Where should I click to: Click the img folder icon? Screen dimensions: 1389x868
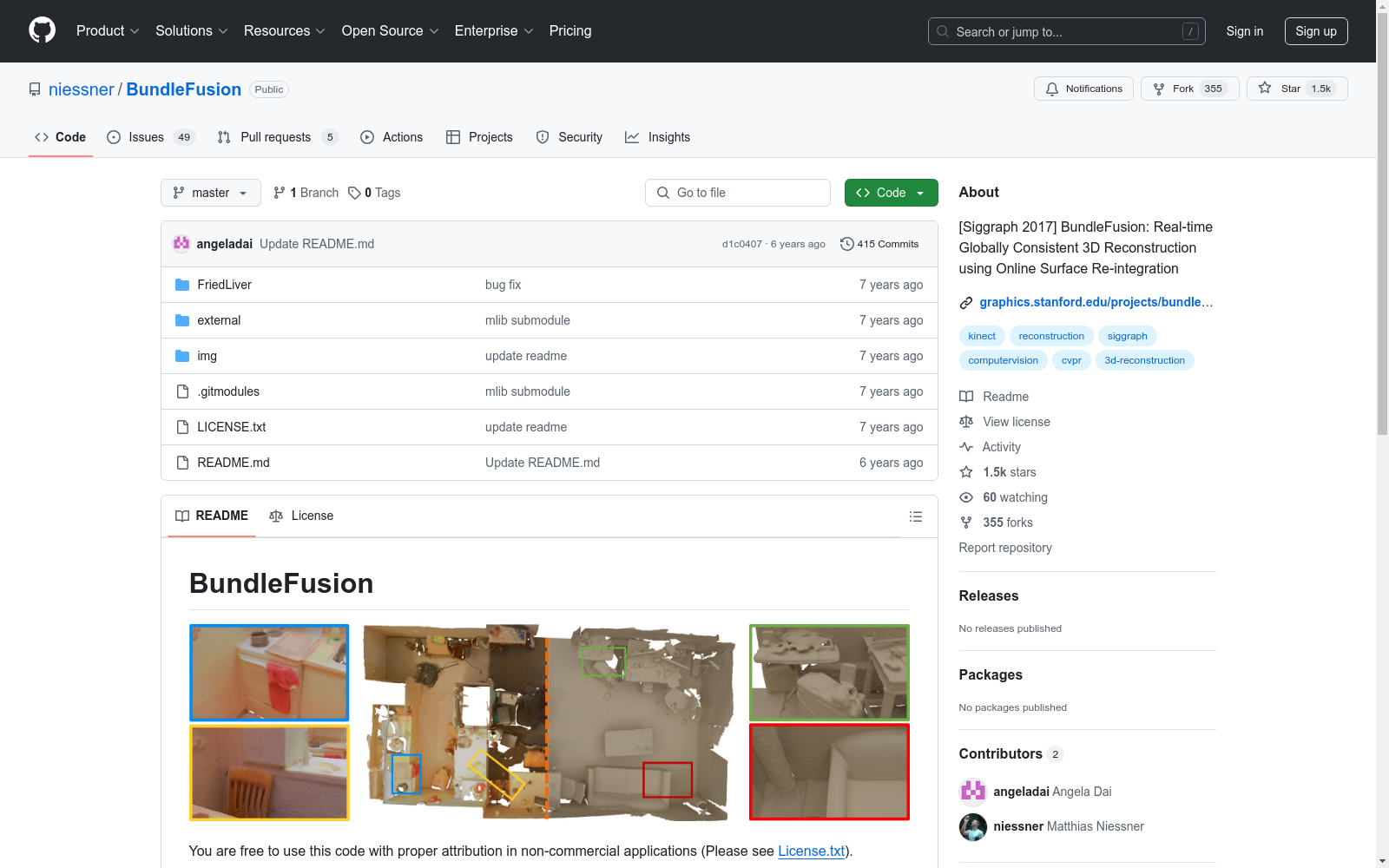click(182, 356)
